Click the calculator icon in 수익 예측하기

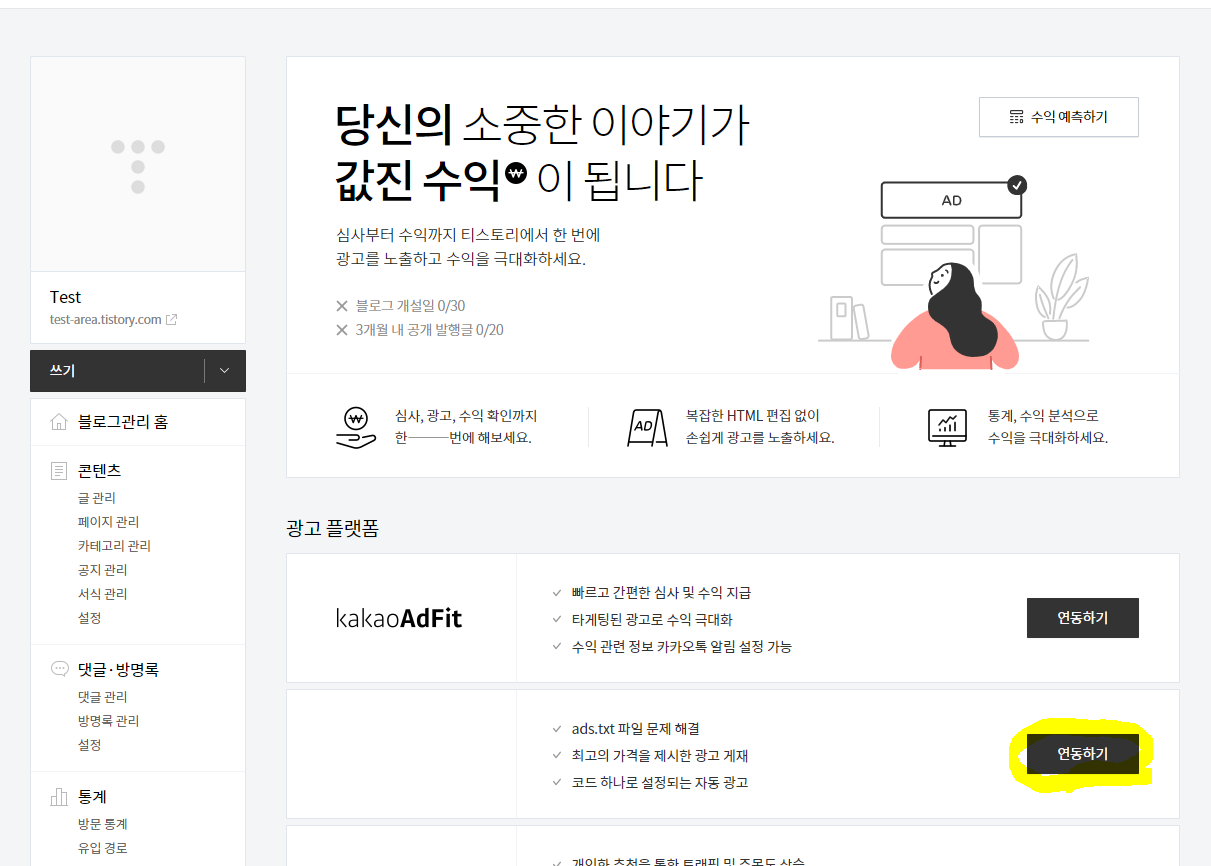(x=1016, y=117)
